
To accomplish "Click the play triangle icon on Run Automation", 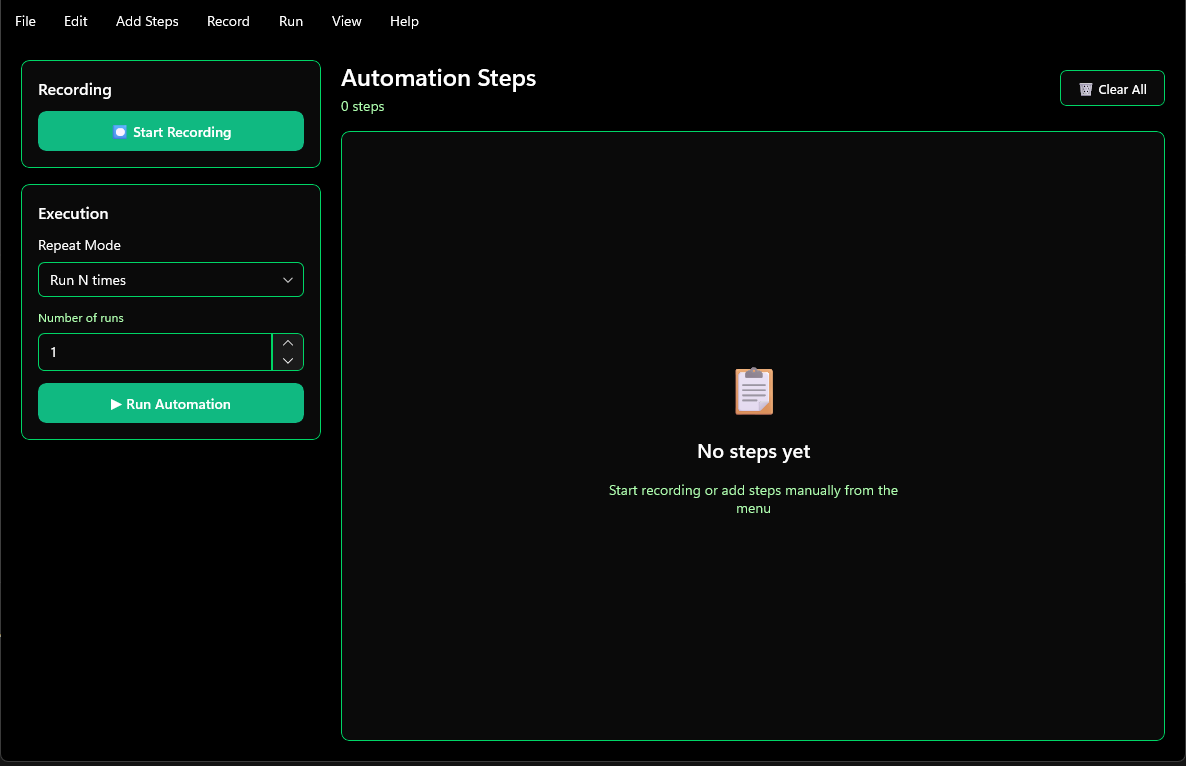I will click(x=116, y=404).
